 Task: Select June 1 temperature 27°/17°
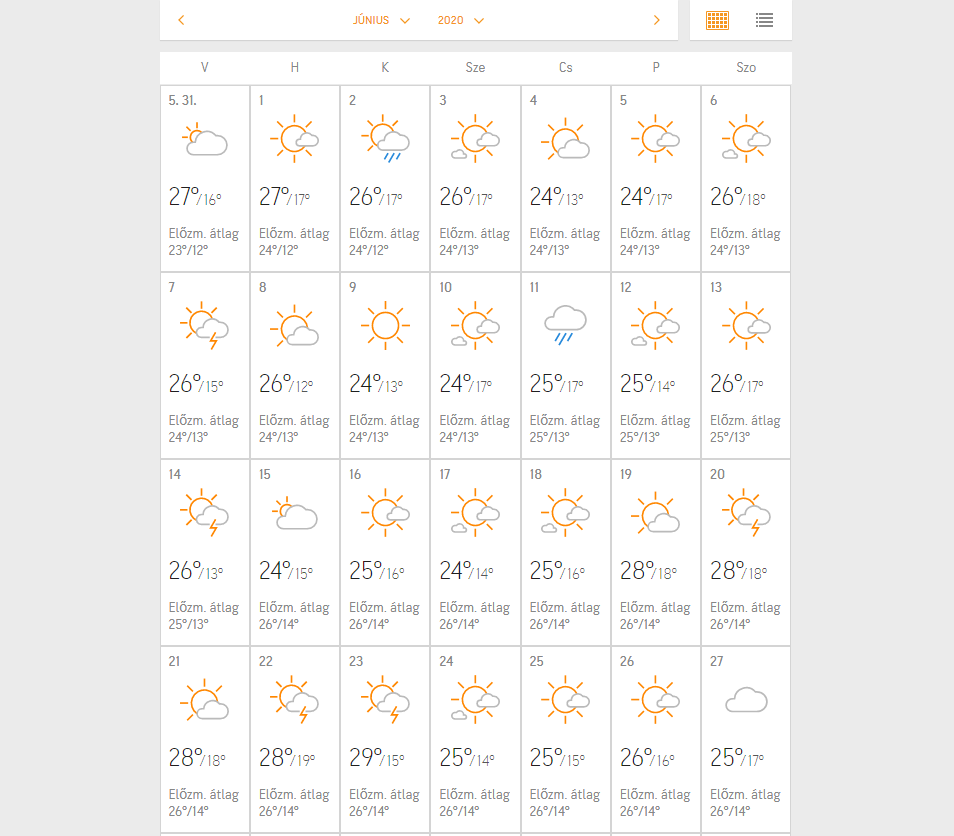287,197
